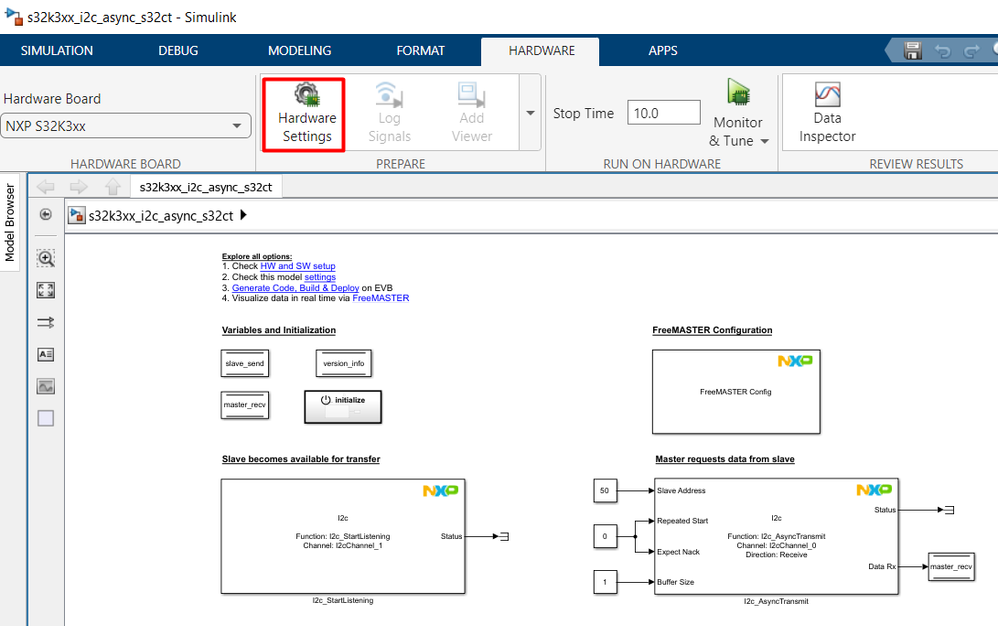998x626 pixels.
Task: Select the I2c_StartListening block
Action: [x=343, y=536]
